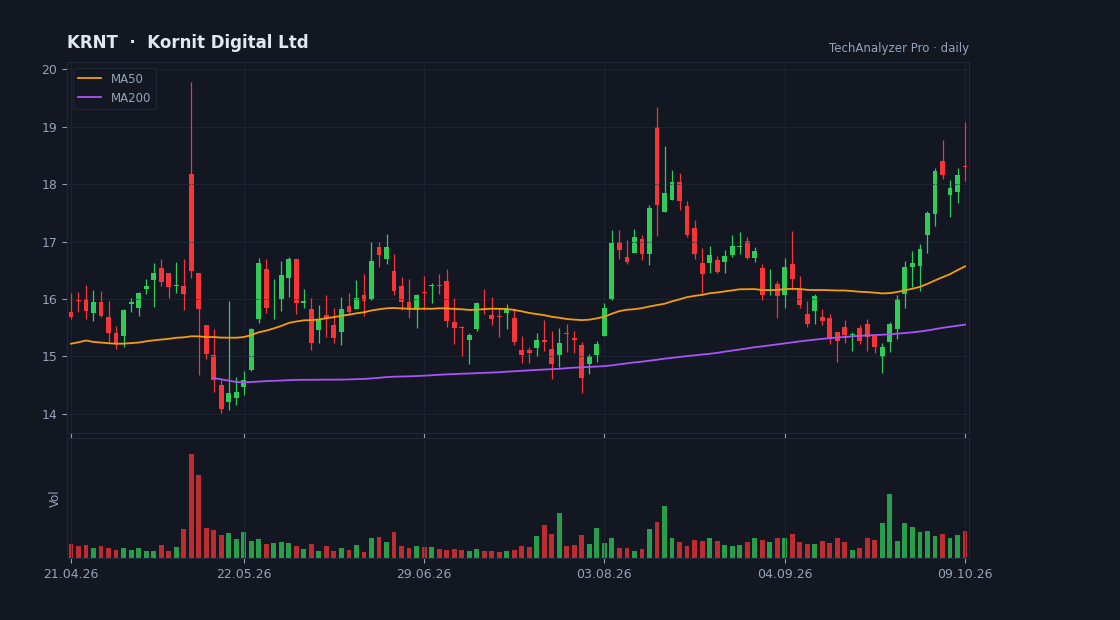Viewport: 1120px width, 620px height.
Task: Select the MA200 legend label
Action: 131,98
